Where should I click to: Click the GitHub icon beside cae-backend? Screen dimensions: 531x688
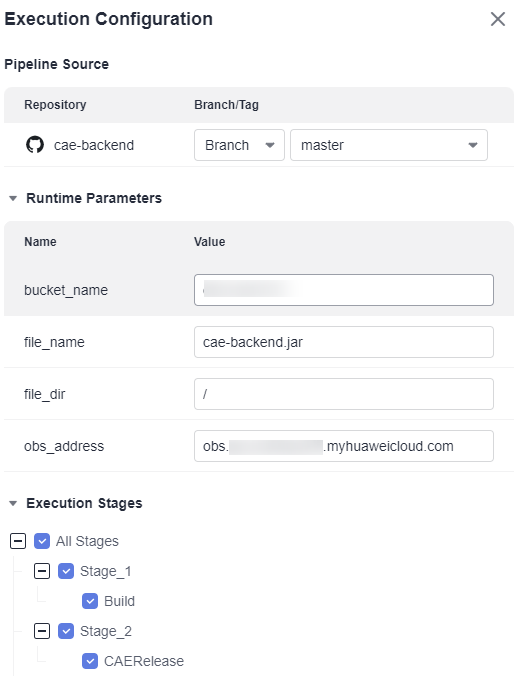[x=35, y=145]
